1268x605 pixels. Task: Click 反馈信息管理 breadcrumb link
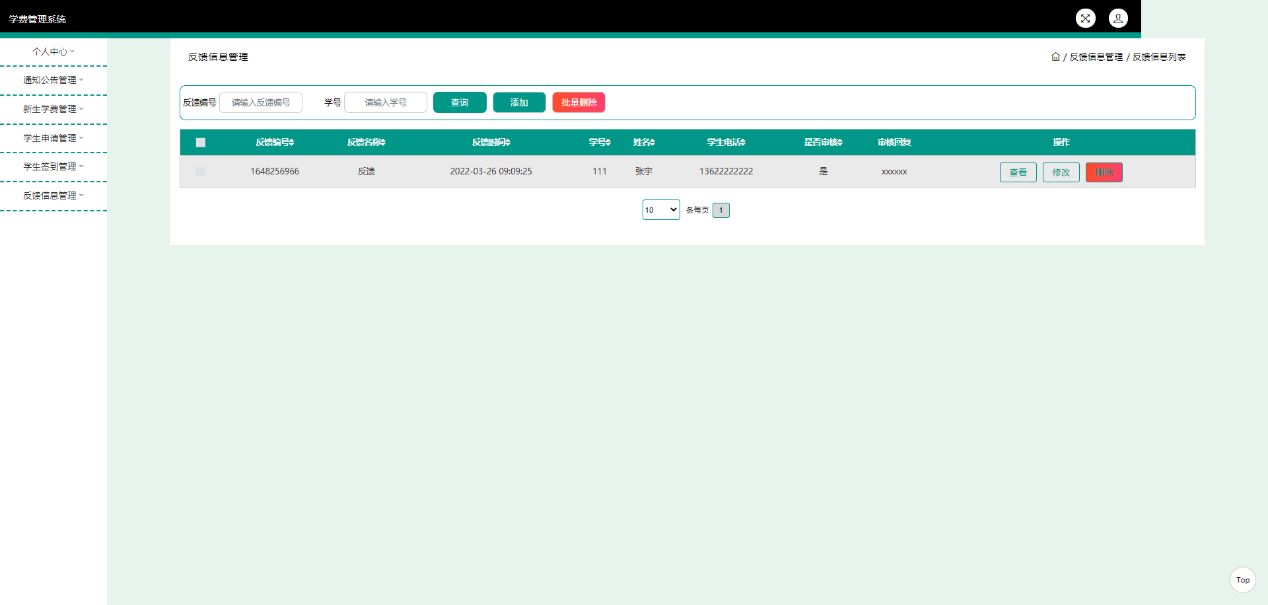pyautogui.click(x=1096, y=57)
